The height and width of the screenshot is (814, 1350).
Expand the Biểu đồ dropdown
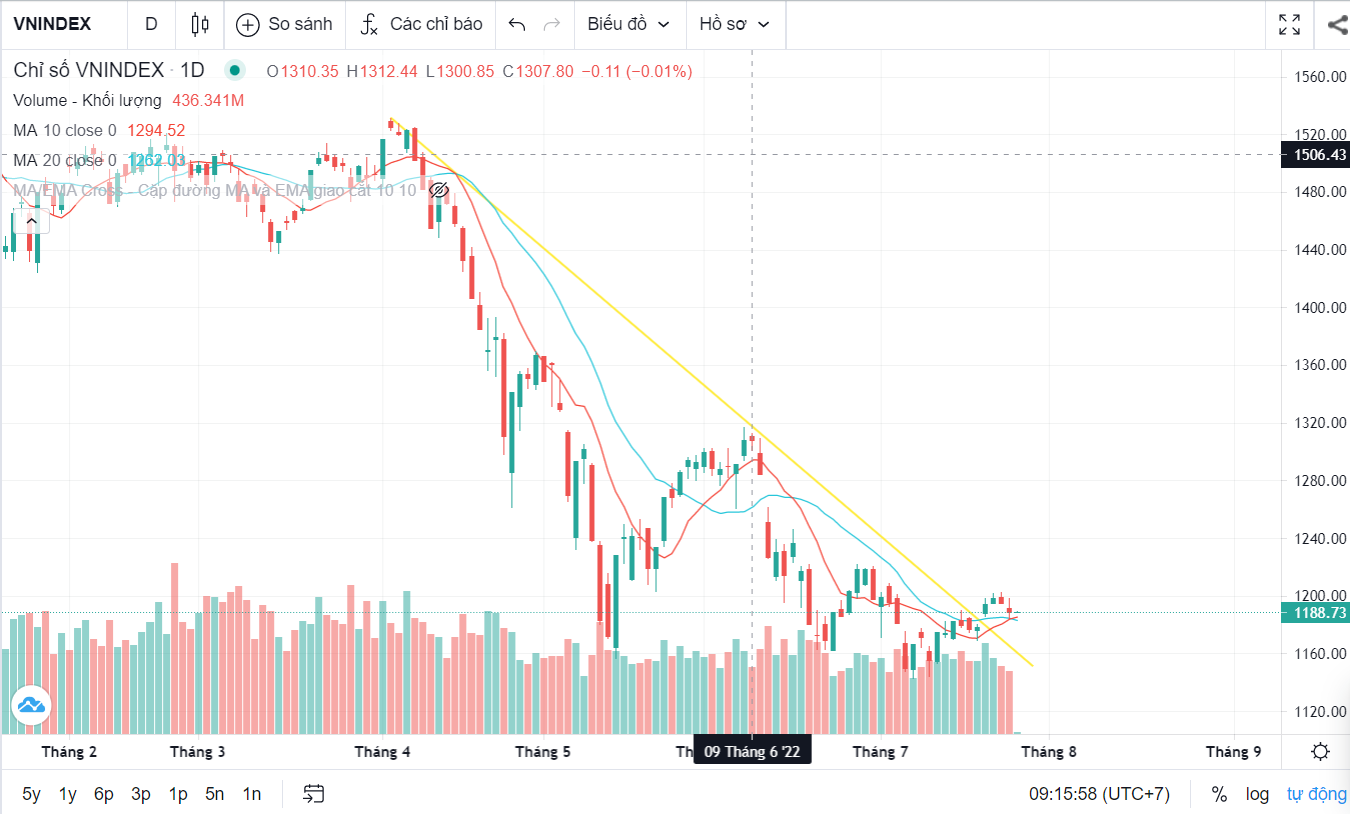coord(629,24)
